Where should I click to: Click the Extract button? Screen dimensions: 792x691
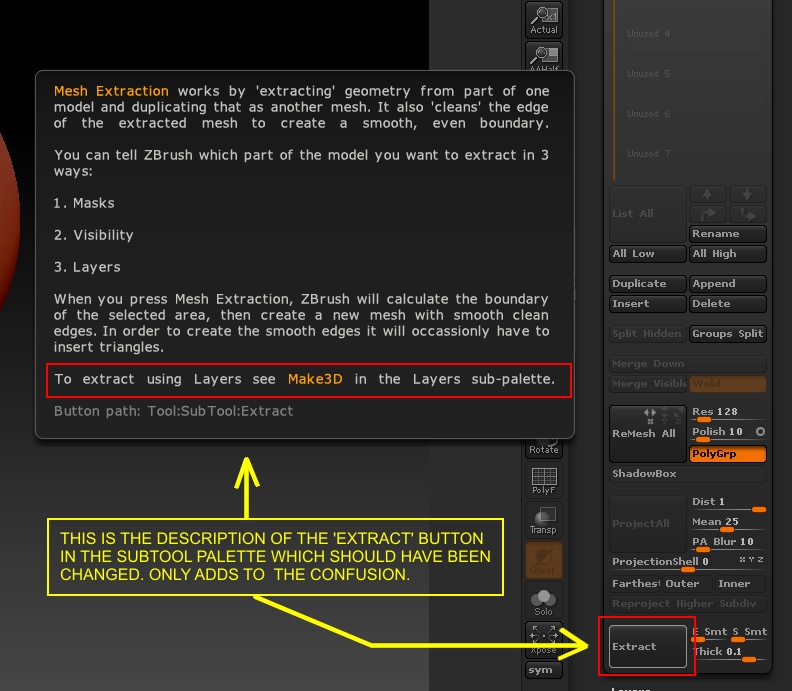coord(648,647)
